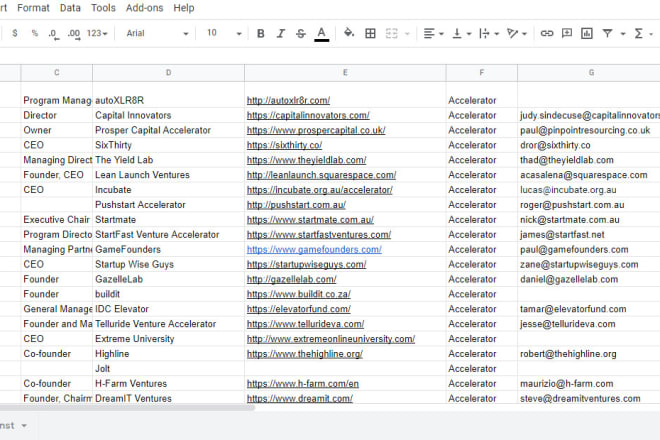Format the selection as percent

35,33
